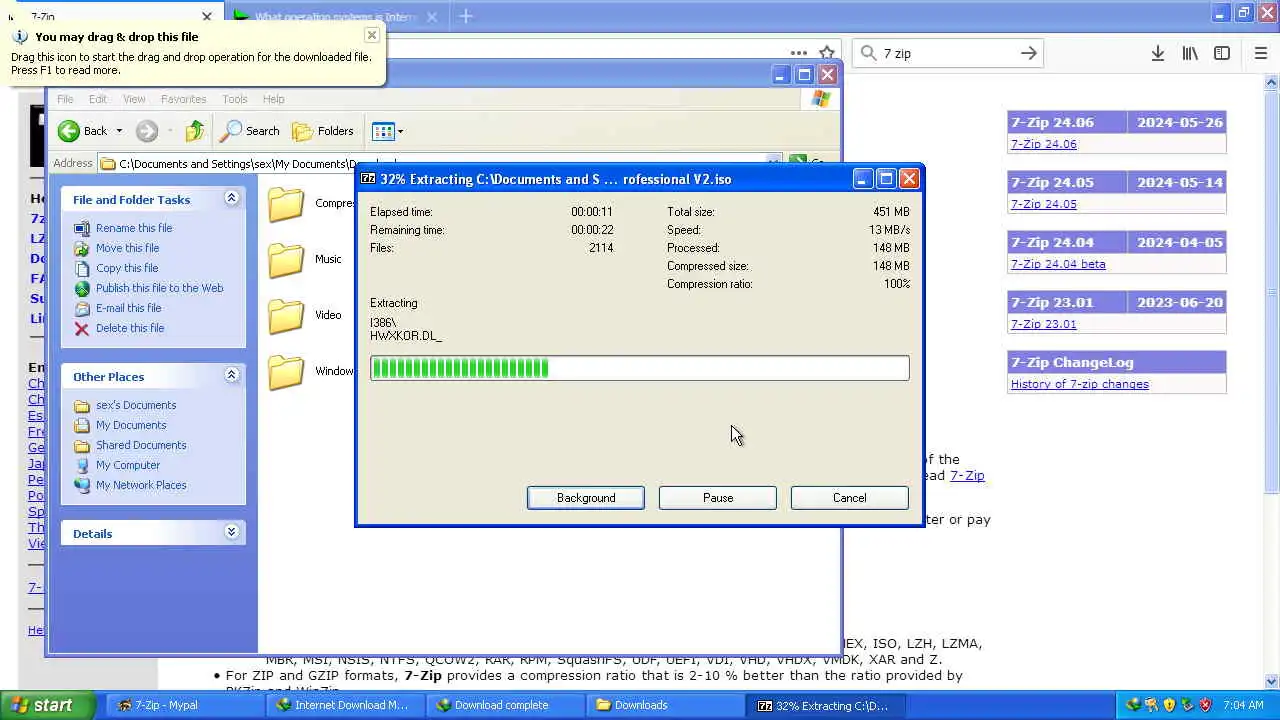Click the search go arrow in browser
Viewport: 1280px width, 720px height.
point(1028,54)
